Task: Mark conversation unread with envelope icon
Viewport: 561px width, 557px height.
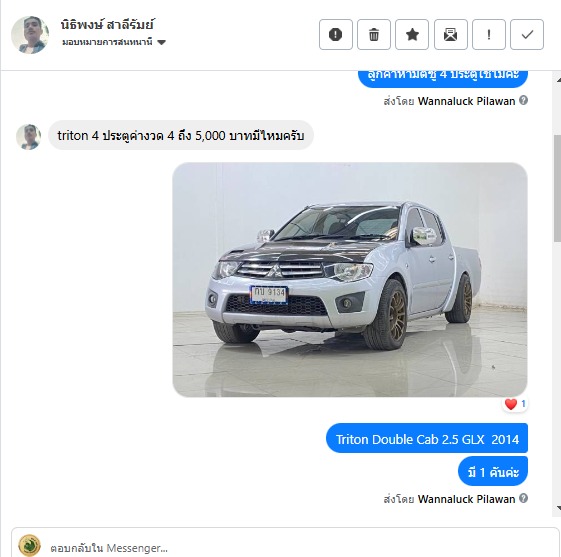Action: click(450, 35)
